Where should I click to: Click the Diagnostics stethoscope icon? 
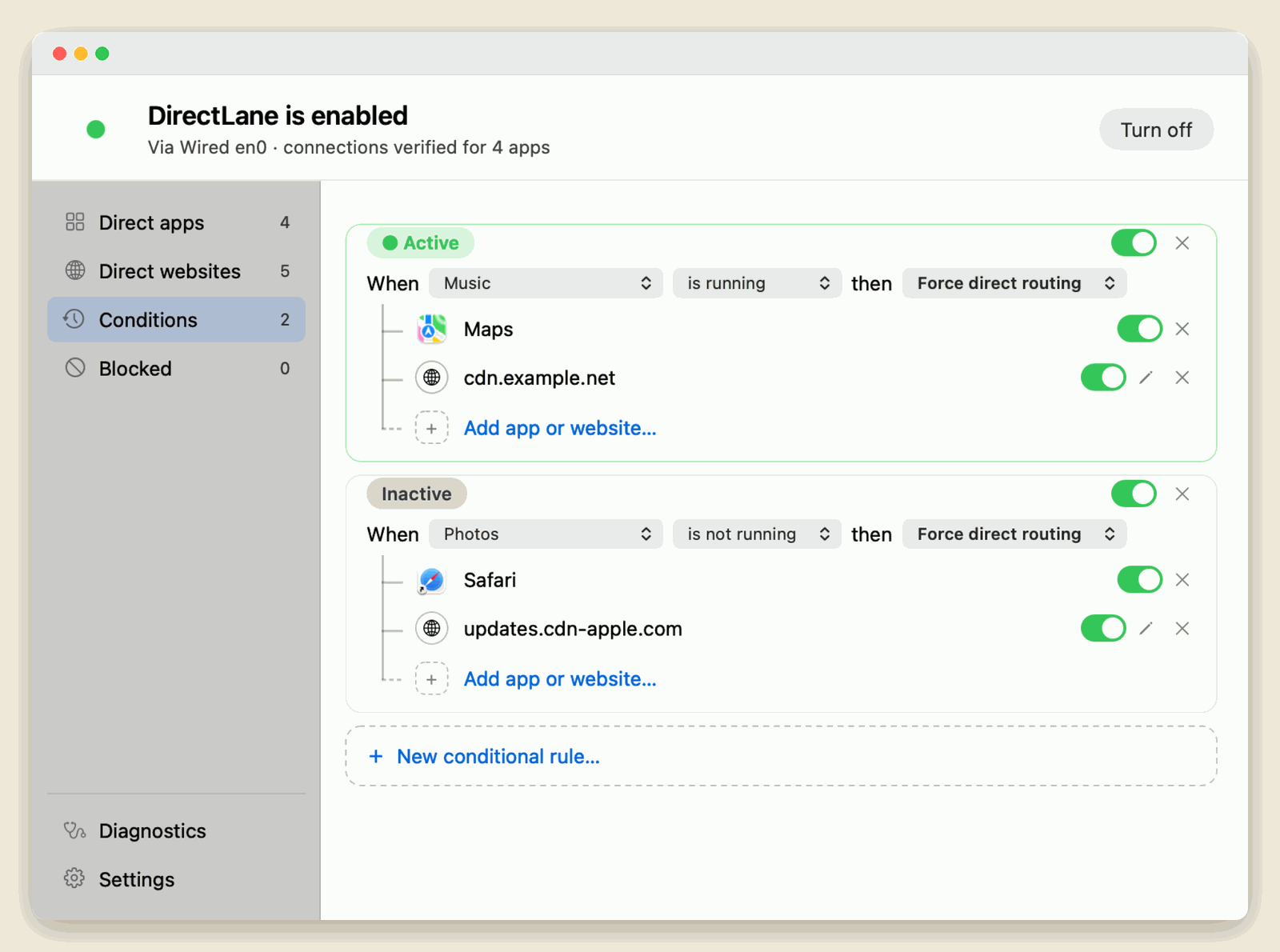(x=74, y=830)
